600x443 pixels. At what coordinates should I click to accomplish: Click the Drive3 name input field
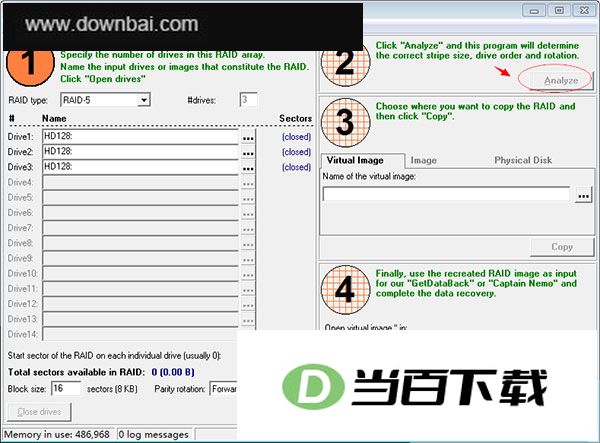(140, 167)
